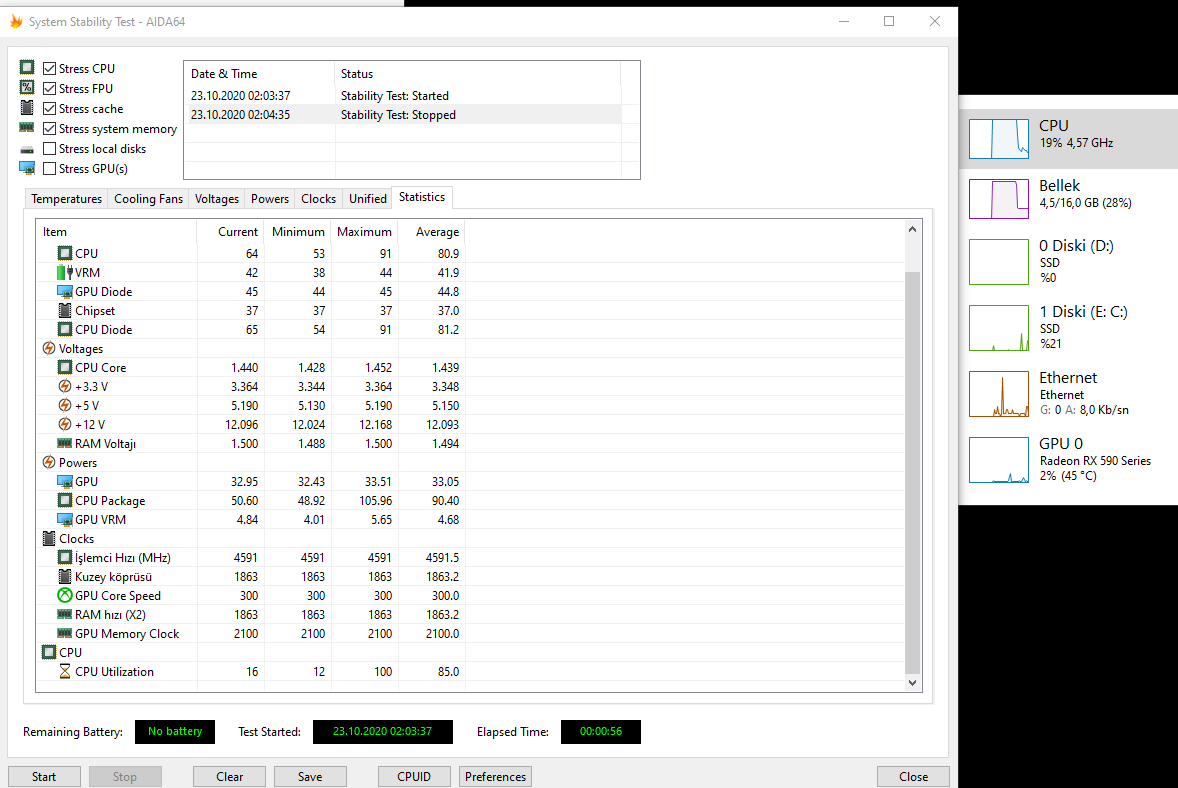Click the Stress CPU chip icon
The height and width of the screenshot is (788, 1178).
27,68
